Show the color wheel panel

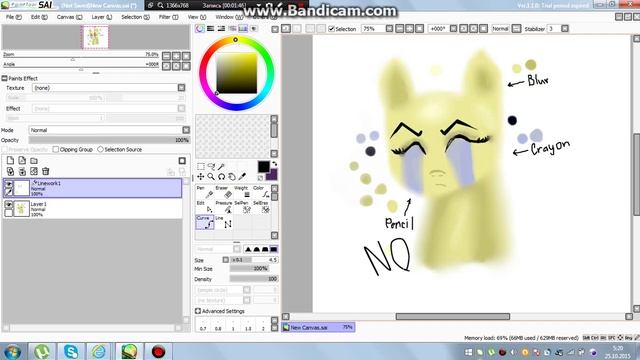click(200, 29)
